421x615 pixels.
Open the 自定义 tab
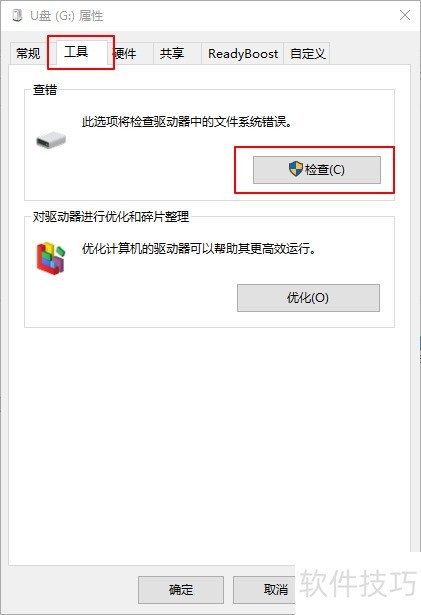point(308,53)
